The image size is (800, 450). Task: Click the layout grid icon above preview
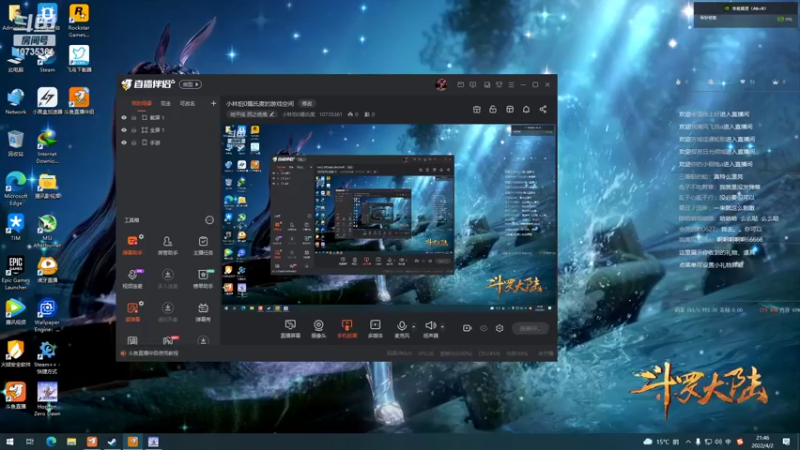point(510,109)
